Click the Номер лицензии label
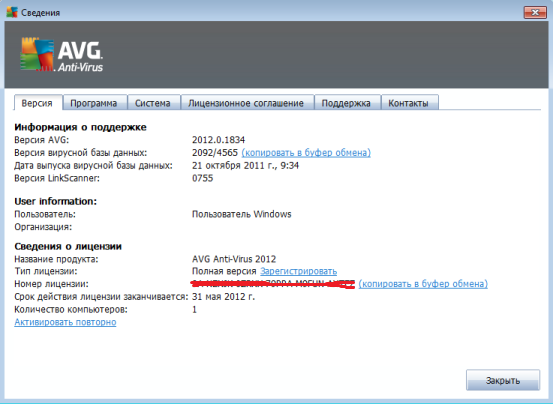This screenshot has height=404, width=553. (51, 284)
